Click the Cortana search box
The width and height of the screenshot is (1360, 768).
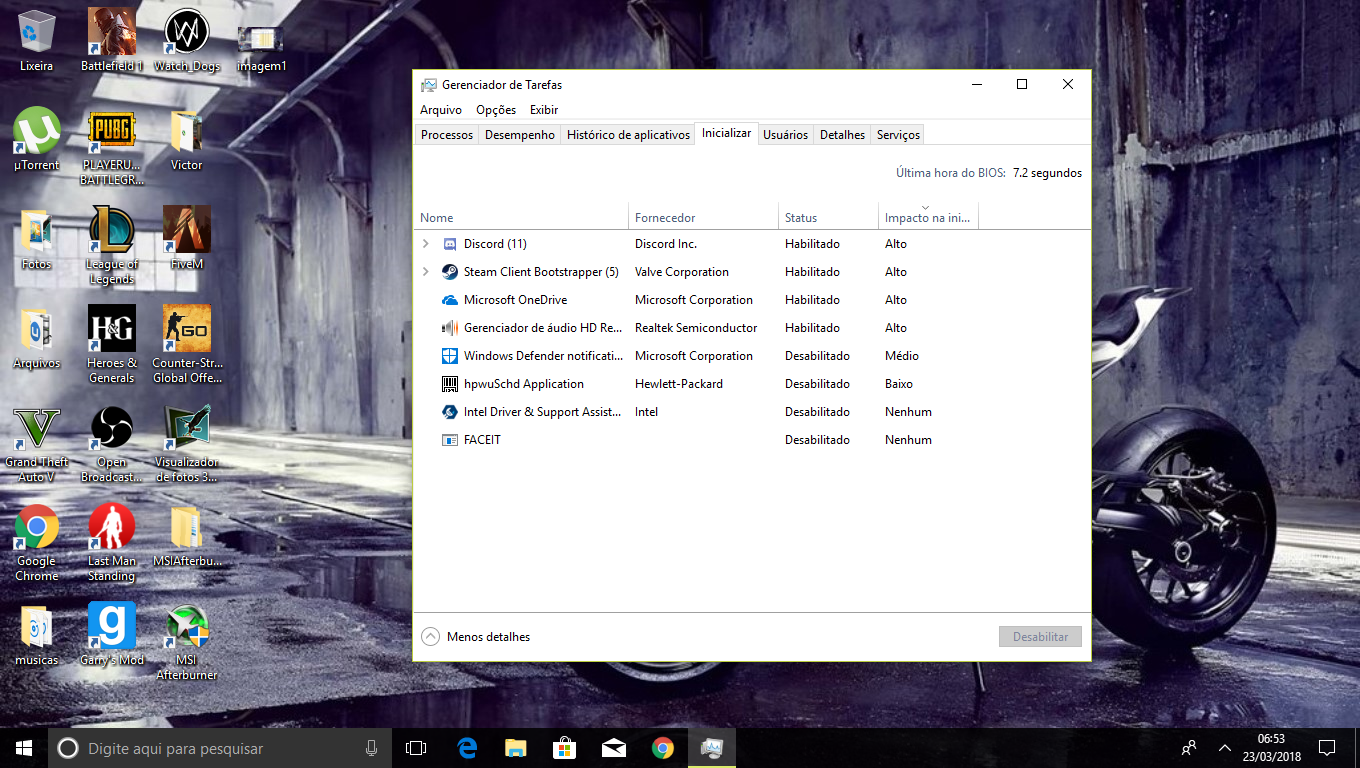pos(220,748)
